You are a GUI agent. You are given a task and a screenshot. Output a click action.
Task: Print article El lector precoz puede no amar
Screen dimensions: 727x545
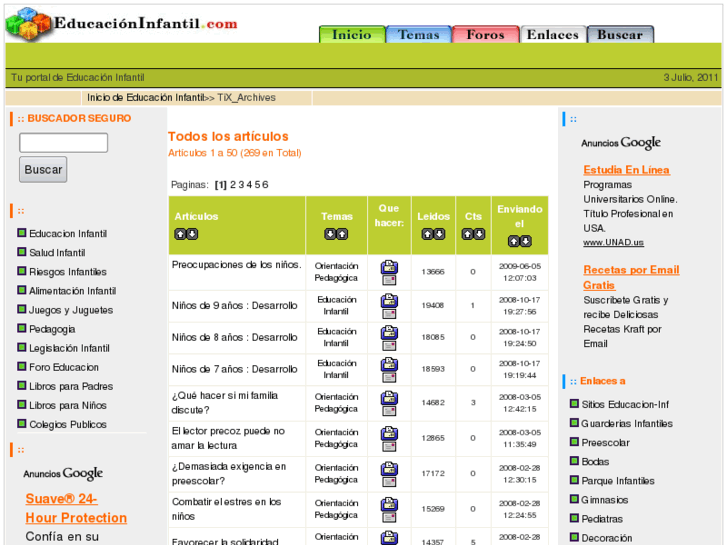389,433
